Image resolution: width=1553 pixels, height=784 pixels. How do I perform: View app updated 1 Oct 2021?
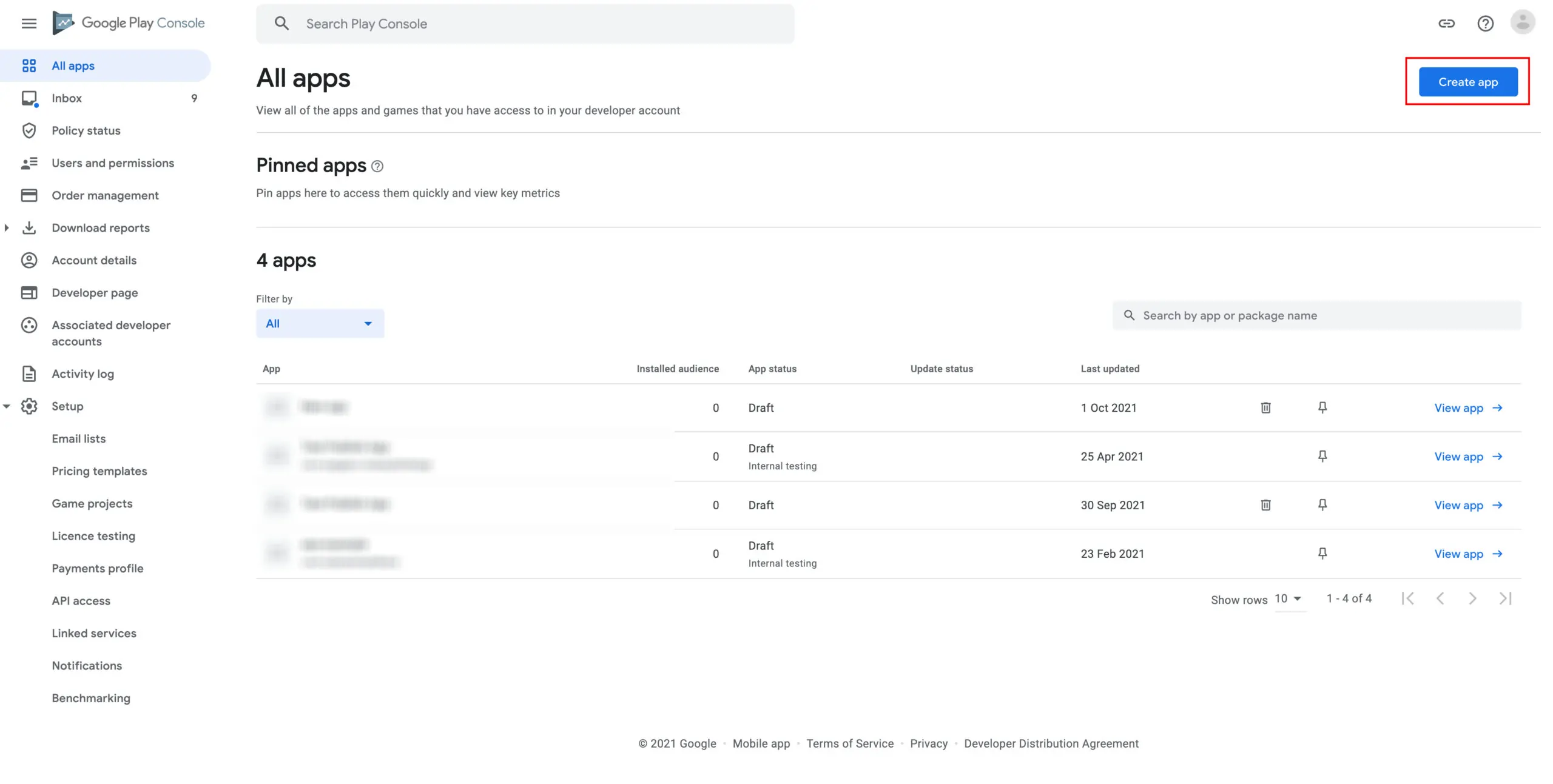coord(1468,408)
